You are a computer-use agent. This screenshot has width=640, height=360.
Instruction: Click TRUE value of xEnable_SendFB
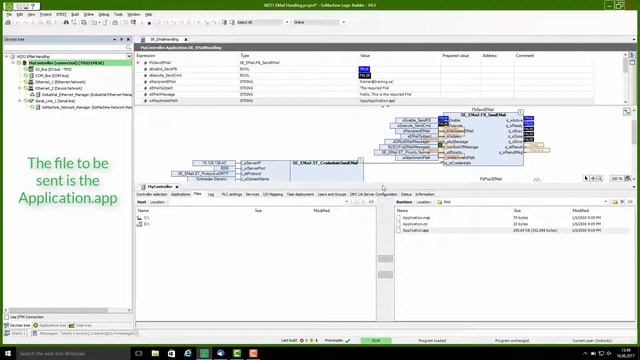pos(364,69)
